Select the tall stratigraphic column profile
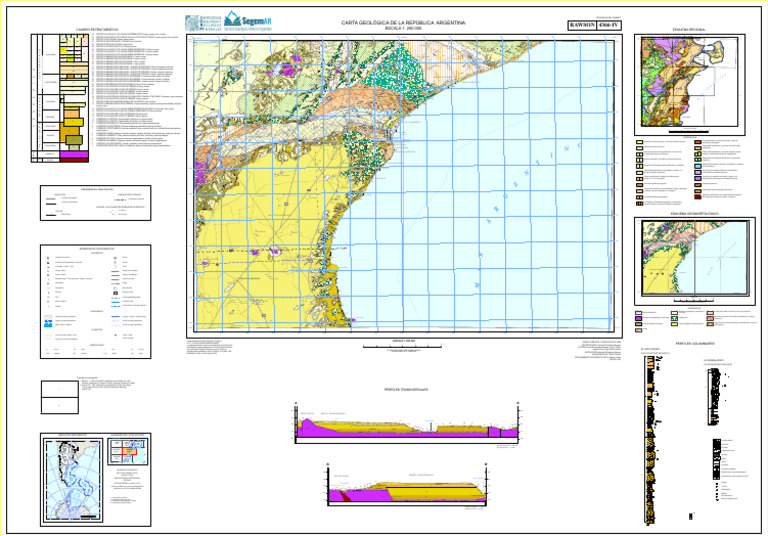768x536 pixels. [x=649, y=440]
